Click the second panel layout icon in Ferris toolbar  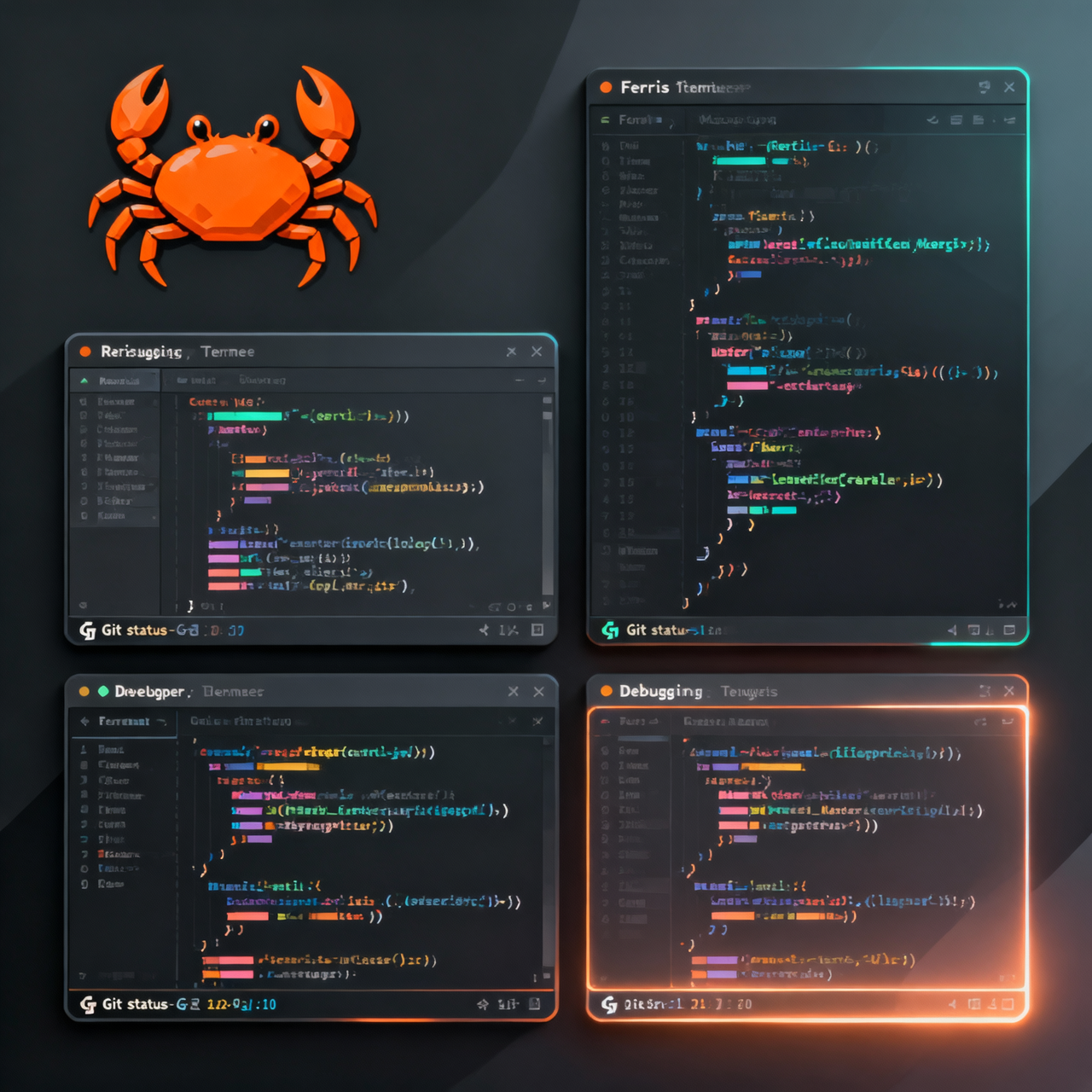tap(978, 120)
